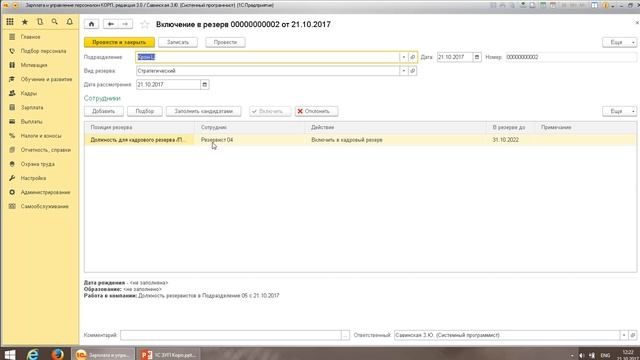Viewport: 640px width, 360px height.
Task: Click the Записать button
Action: [x=178, y=42]
